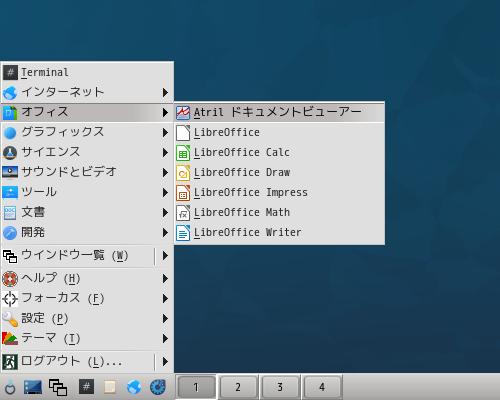Click the Sound and Video monitor icon
Viewport: 500px width, 400px height.
click(x=10, y=172)
